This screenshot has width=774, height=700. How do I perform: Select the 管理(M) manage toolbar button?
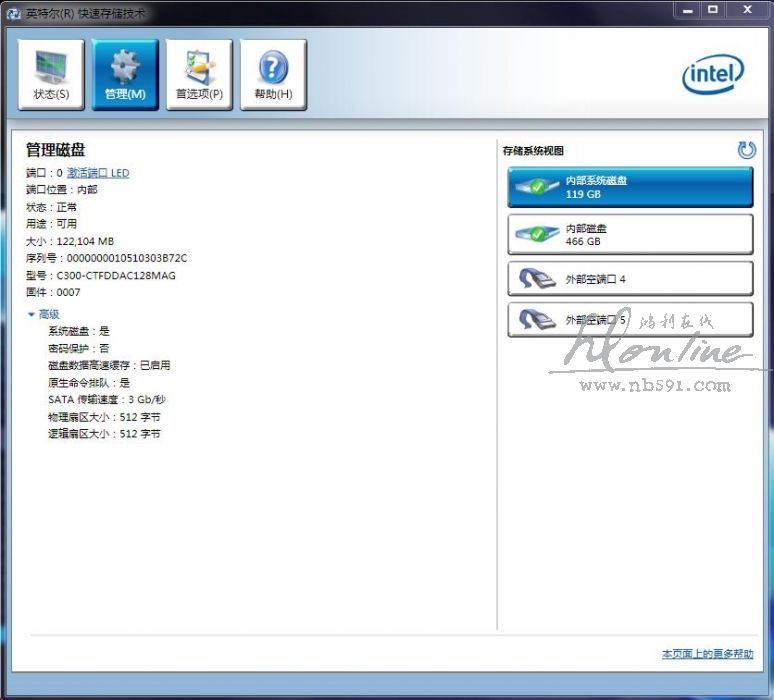pyautogui.click(x=125, y=75)
